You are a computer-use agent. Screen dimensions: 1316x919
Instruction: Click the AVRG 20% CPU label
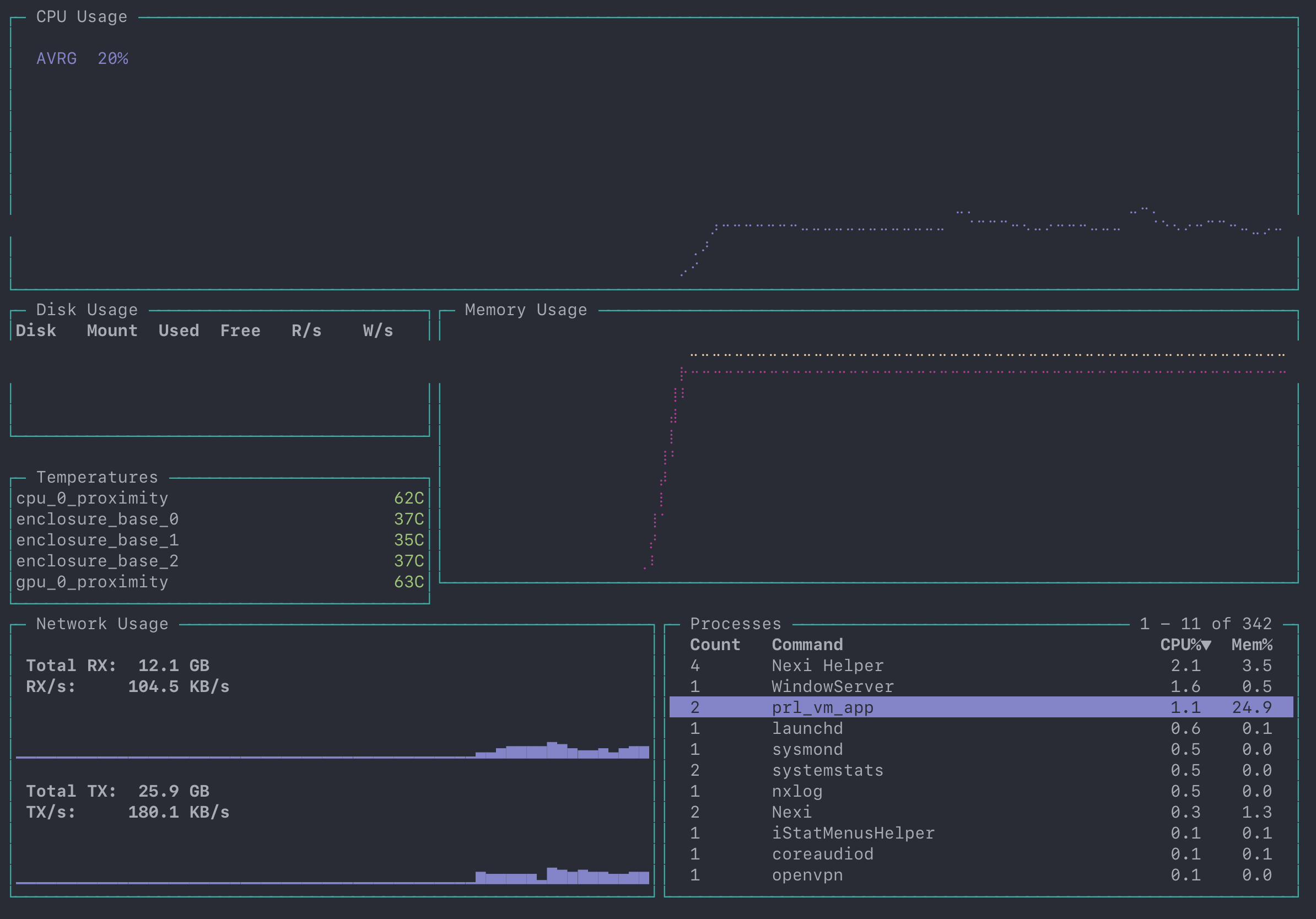tap(82, 58)
